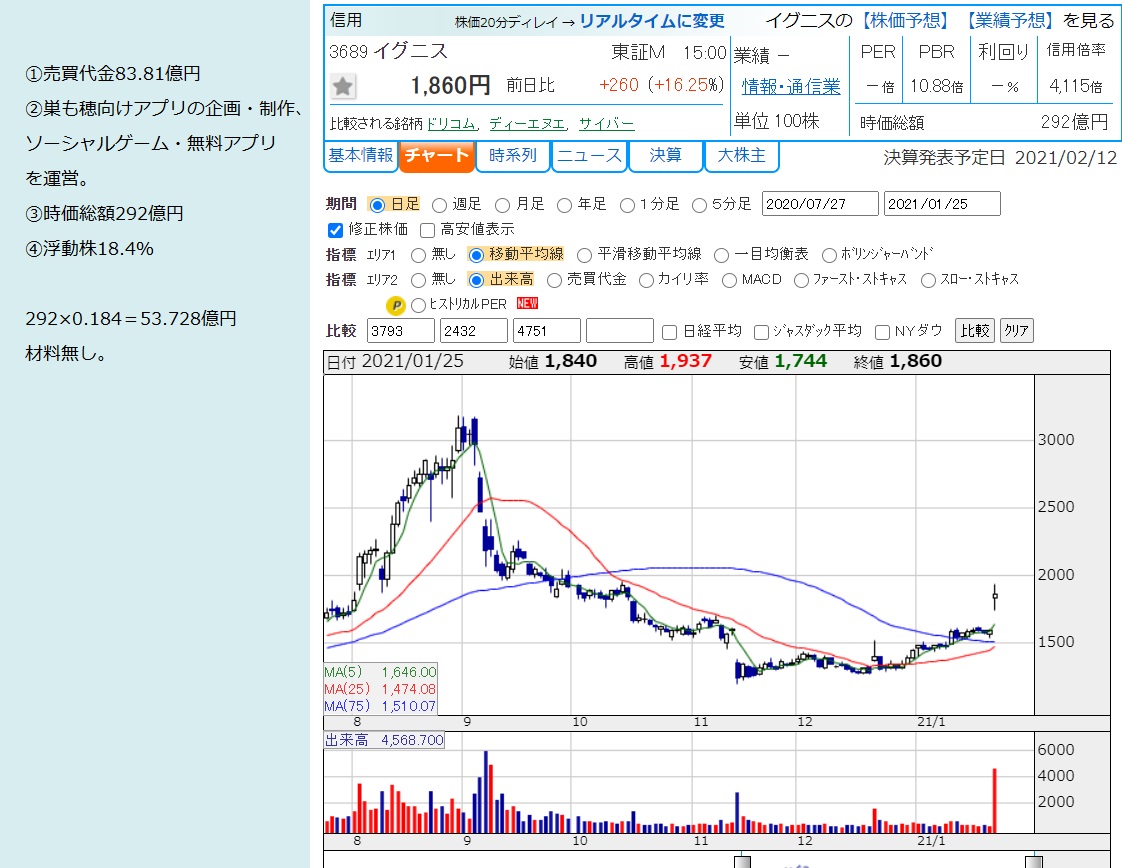Select ファースト・ストキャス radio
The image size is (1122, 868).
[801, 280]
